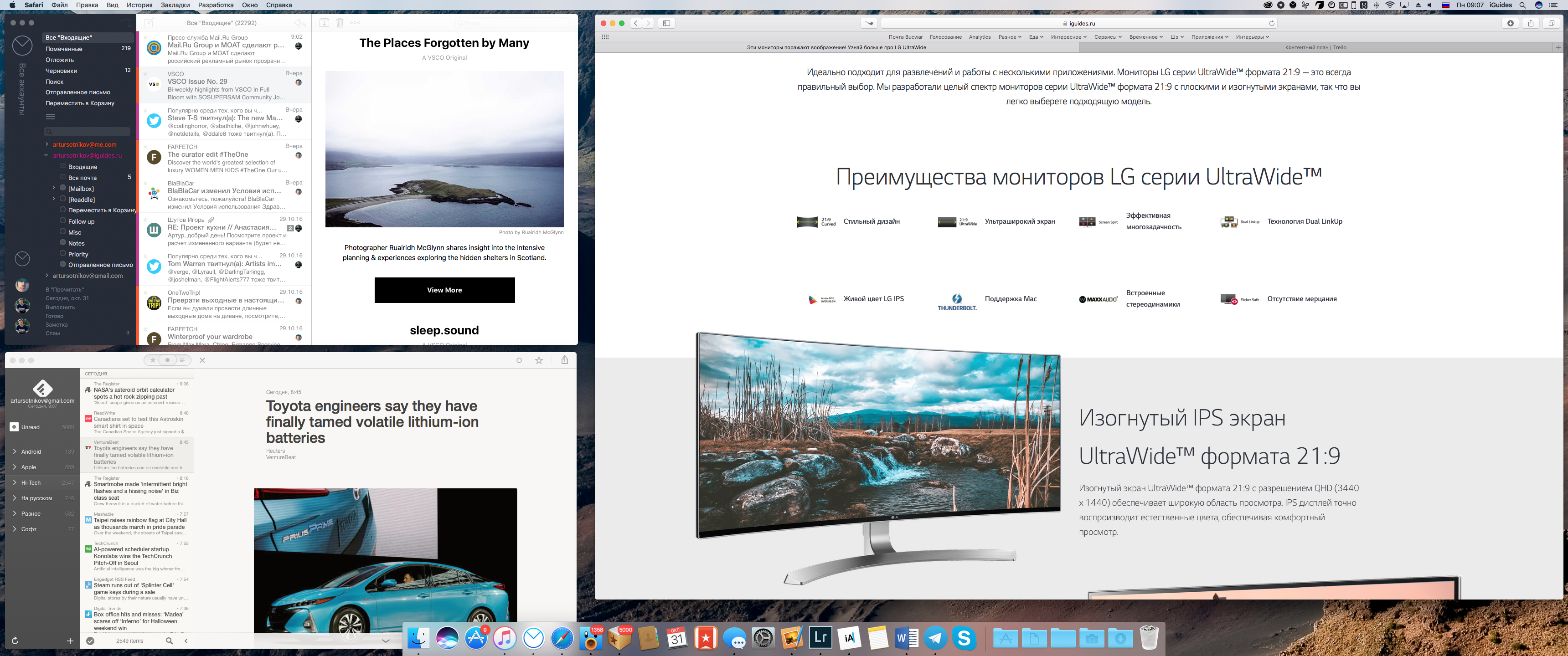Toggle Safari's sidebar icon
Viewport: 1568px width, 656px height.
click(x=666, y=23)
